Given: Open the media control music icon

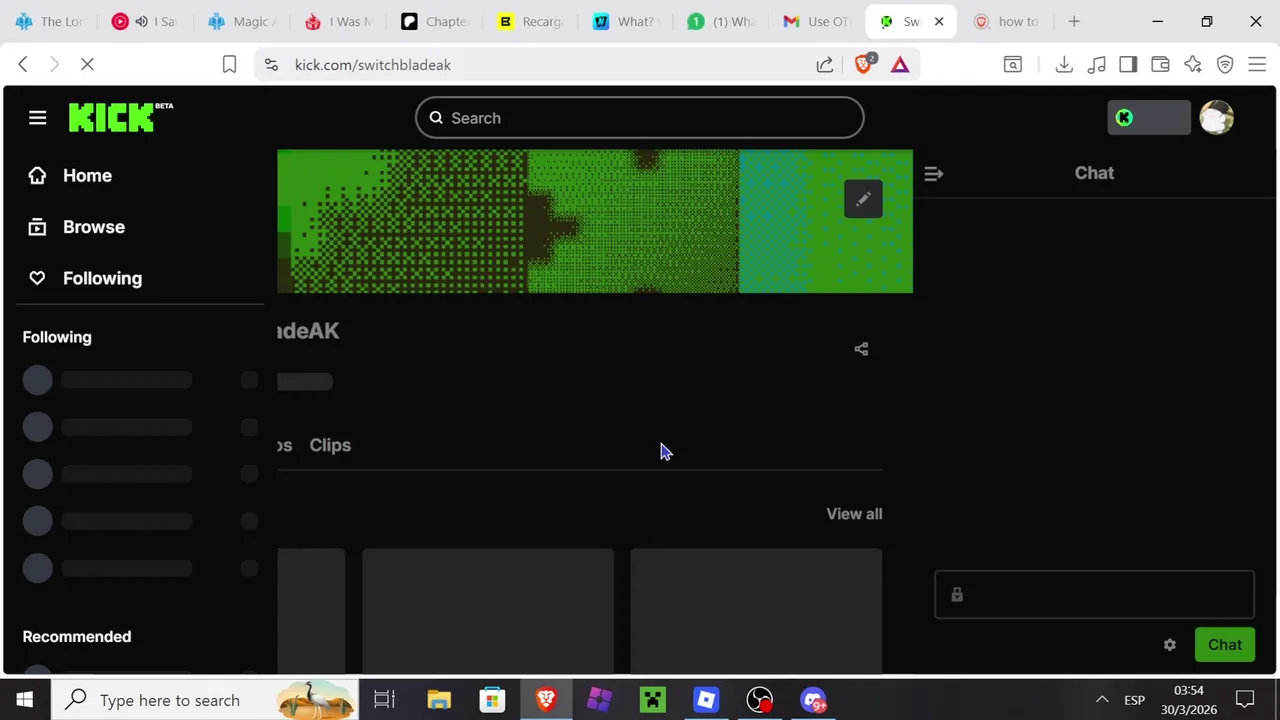Looking at the screenshot, I should (1097, 65).
